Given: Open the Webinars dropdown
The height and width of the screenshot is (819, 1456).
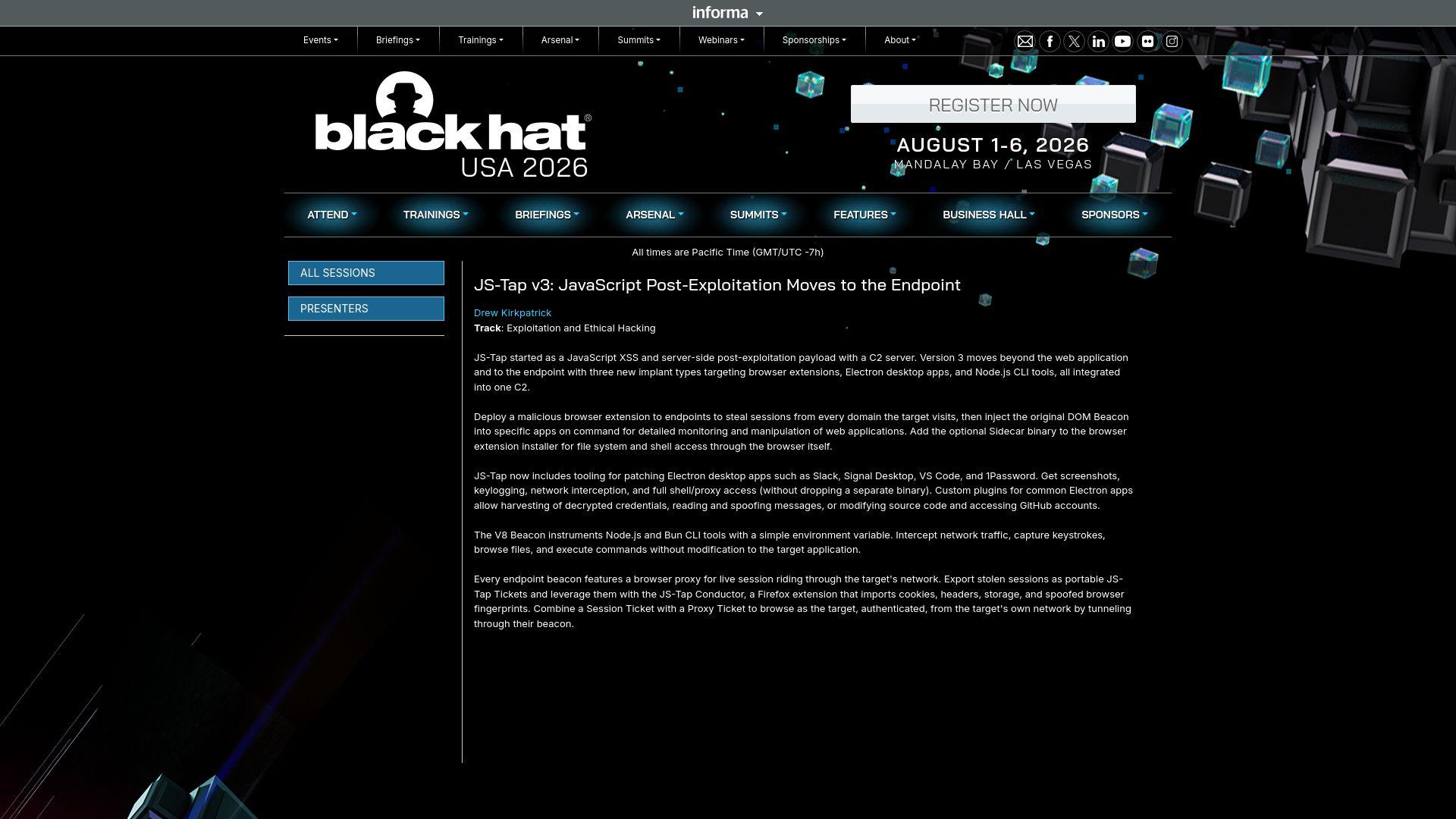Looking at the screenshot, I should click(722, 40).
